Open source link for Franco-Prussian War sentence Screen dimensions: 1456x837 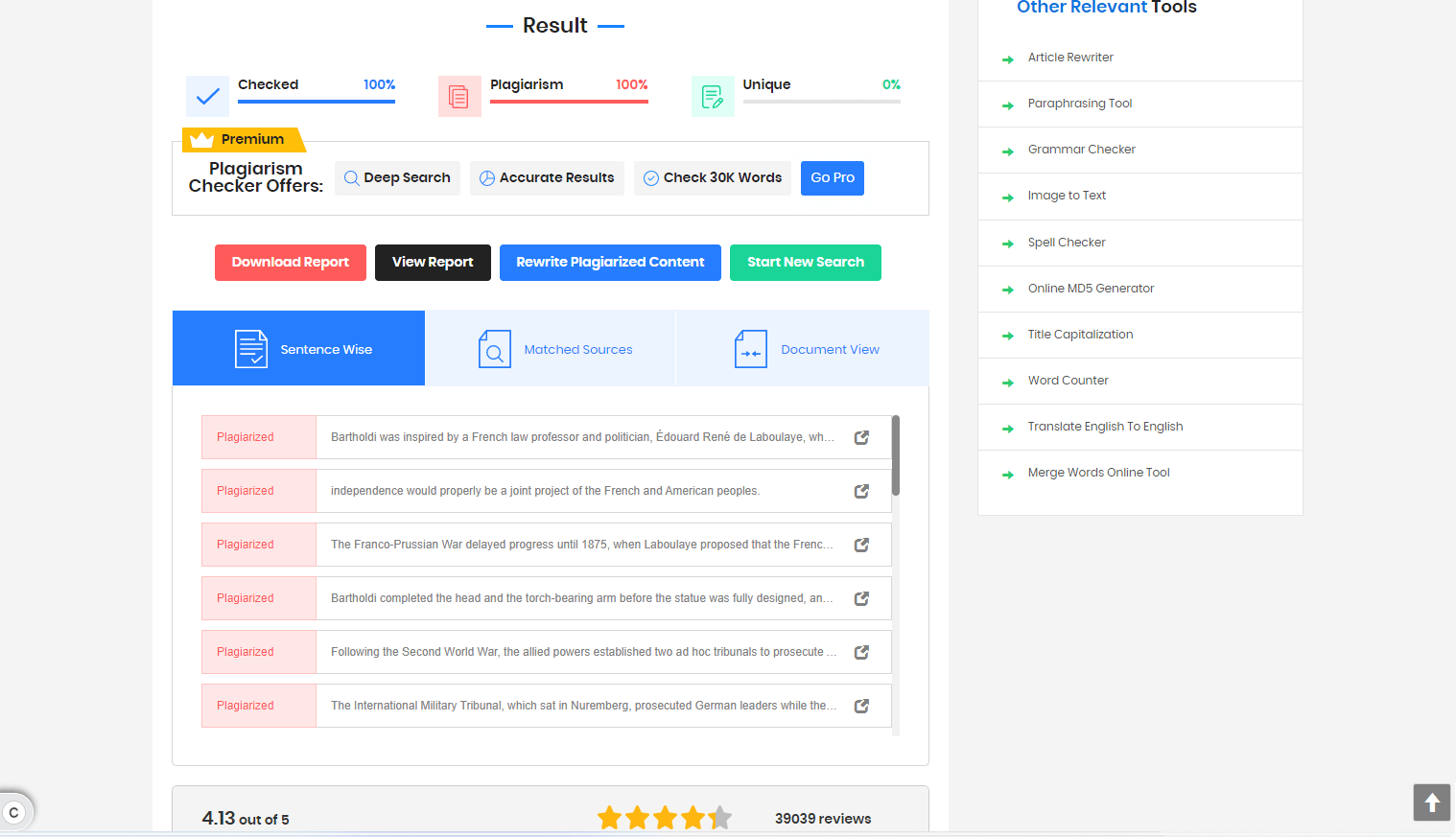click(861, 545)
